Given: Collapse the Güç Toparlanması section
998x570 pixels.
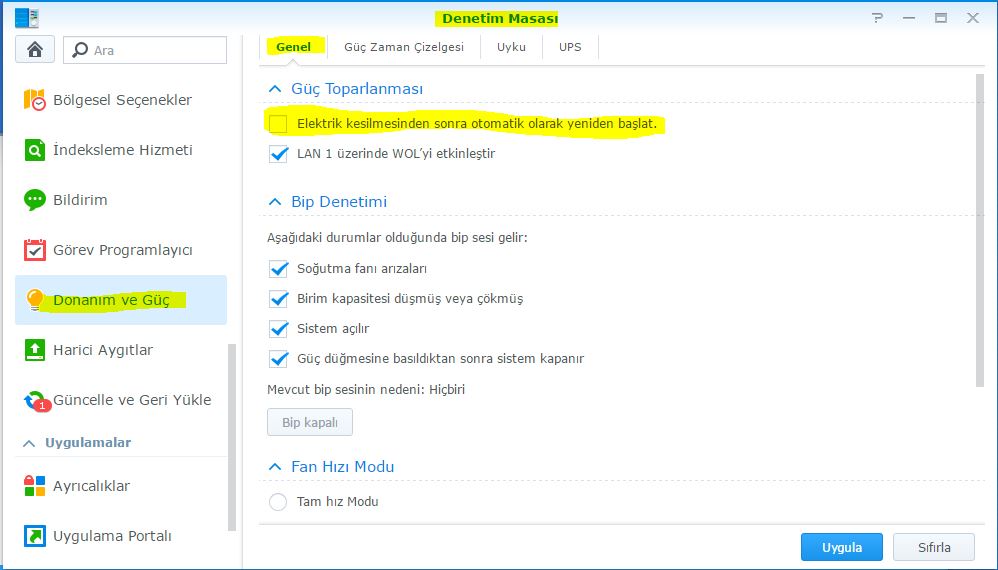Looking at the screenshot, I should pyautogui.click(x=274, y=89).
